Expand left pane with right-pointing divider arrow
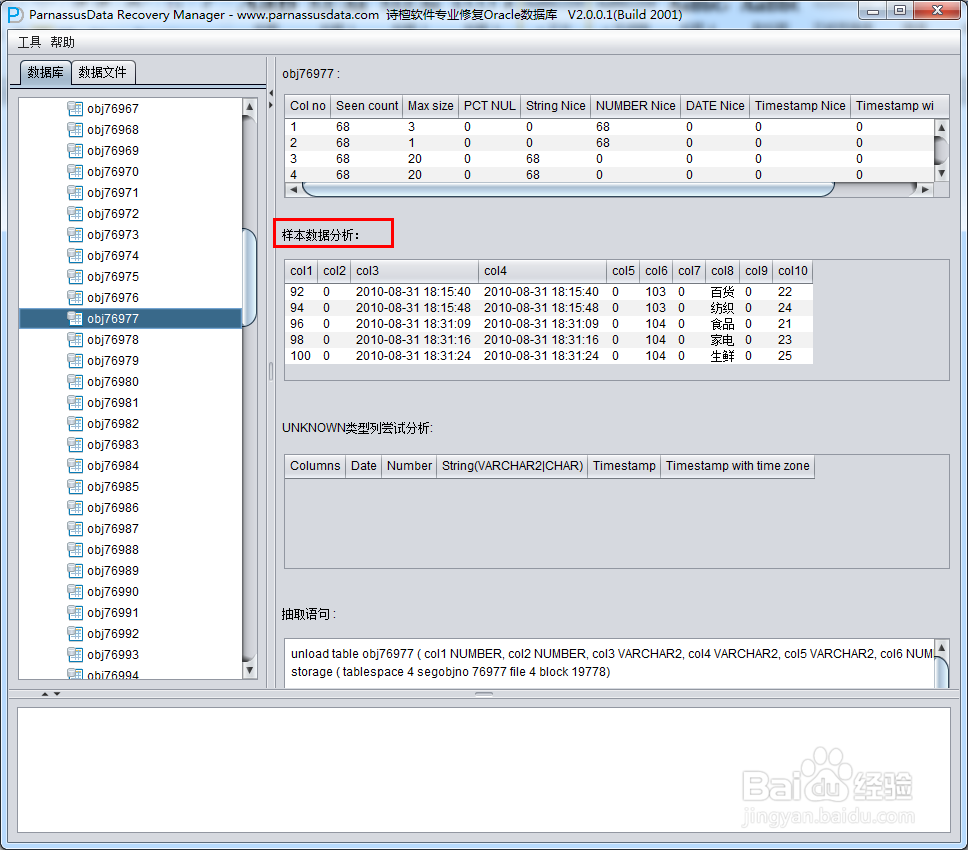Image resolution: width=968 pixels, height=850 pixels. click(271, 105)
